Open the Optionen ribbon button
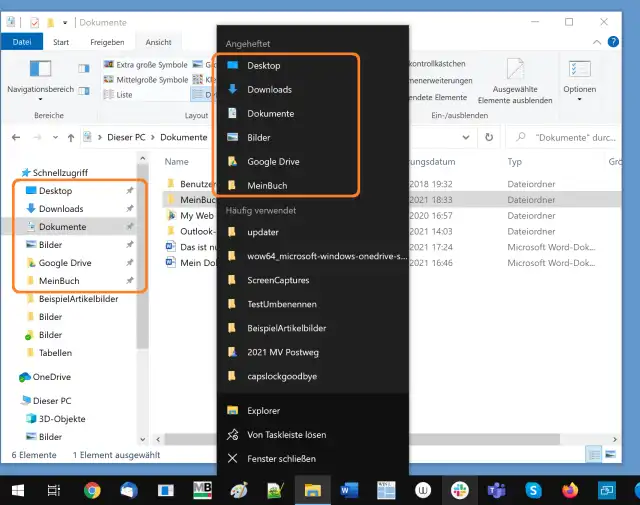This screenshot has height=505, width=640. click(579, 72)
